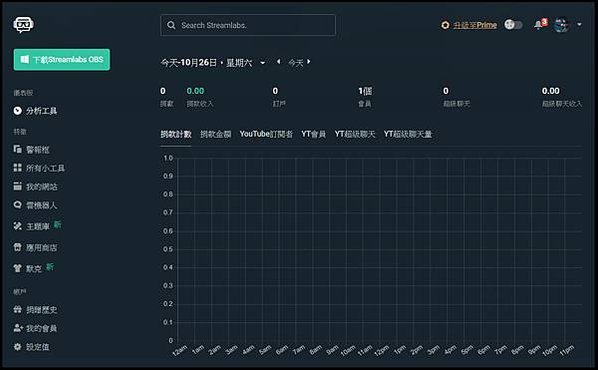The image size is (598, 370).
Task: Open the notifications bell icon
Action: pyautogui.click(x=538, y=25)
